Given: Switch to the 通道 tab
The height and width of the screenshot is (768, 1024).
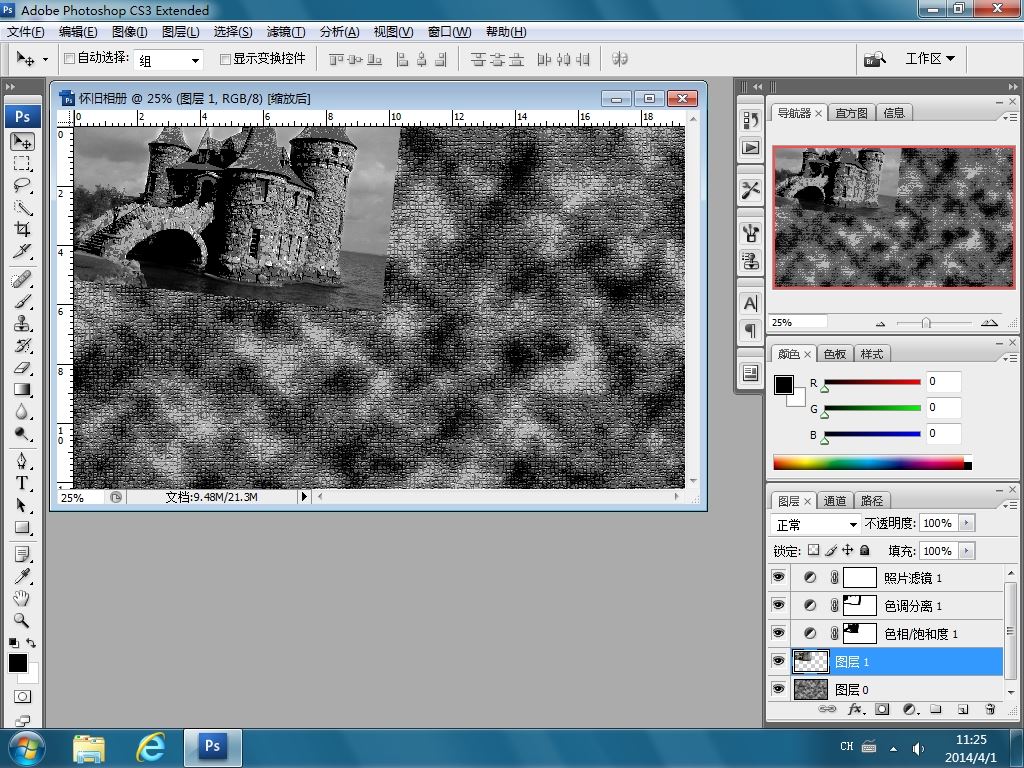Looking at the screenshot, I should 835,501.
